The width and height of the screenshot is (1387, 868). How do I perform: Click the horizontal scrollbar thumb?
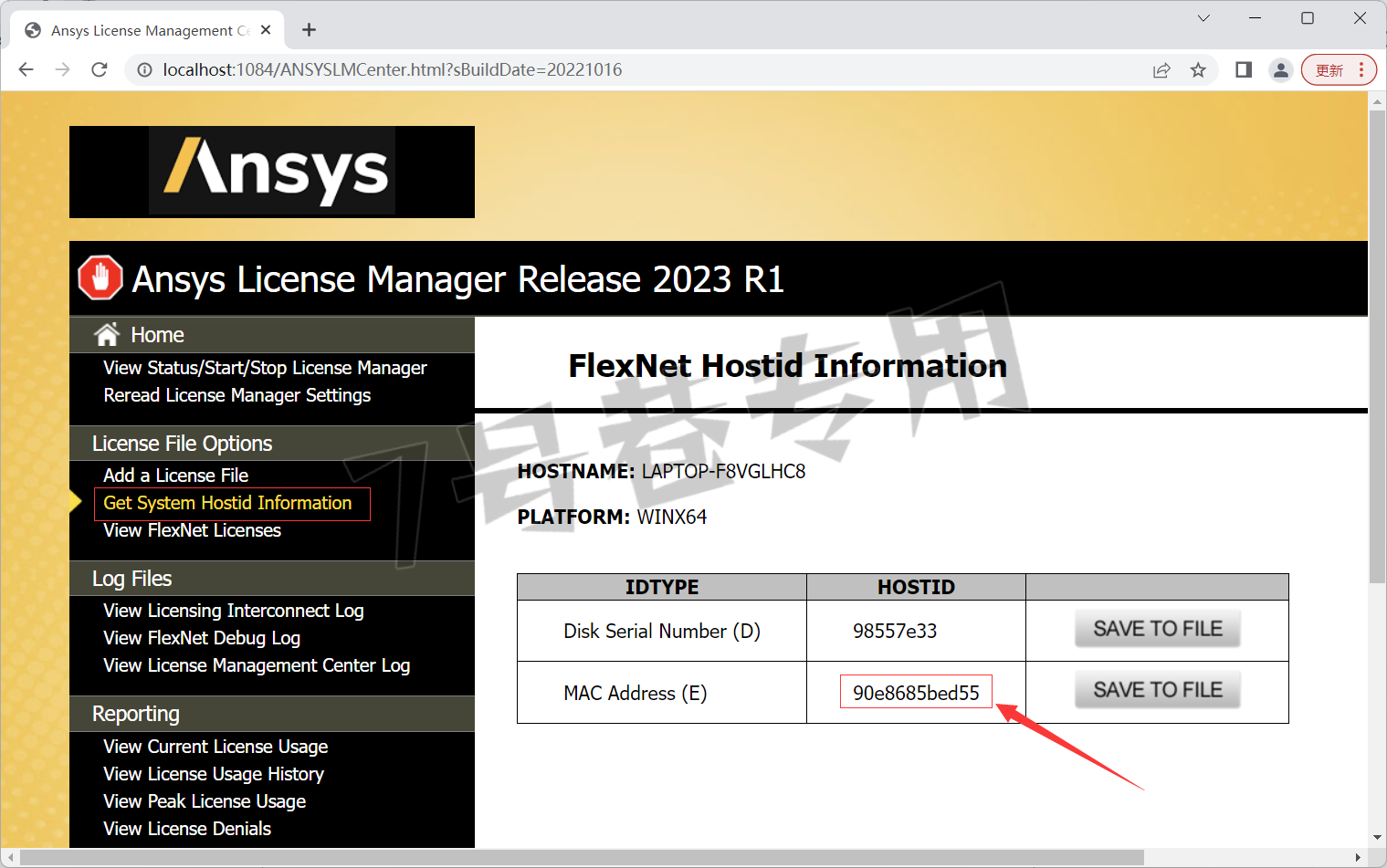(582, 858)
